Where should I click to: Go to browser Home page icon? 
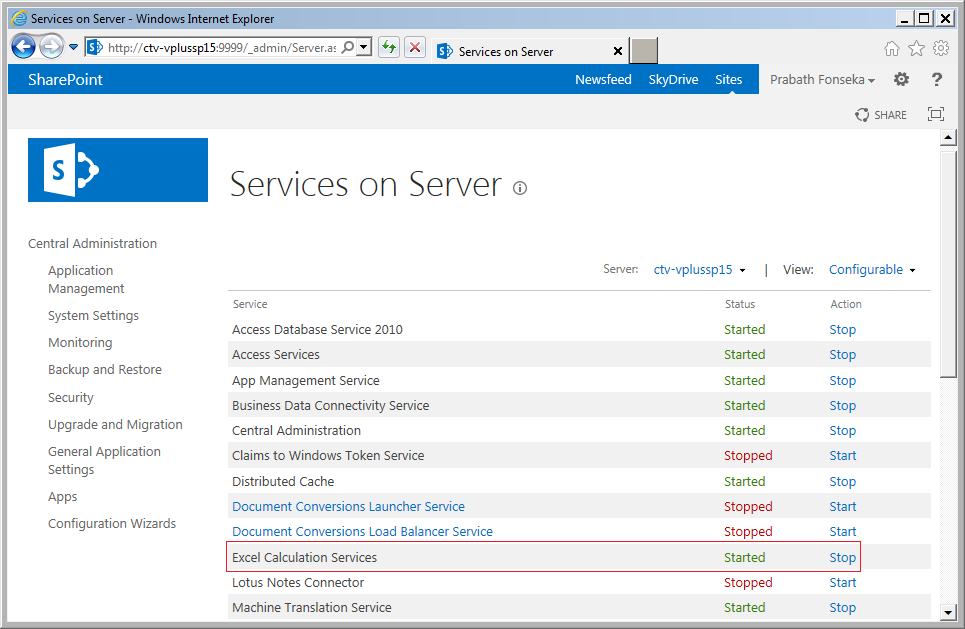click(891, 49)
